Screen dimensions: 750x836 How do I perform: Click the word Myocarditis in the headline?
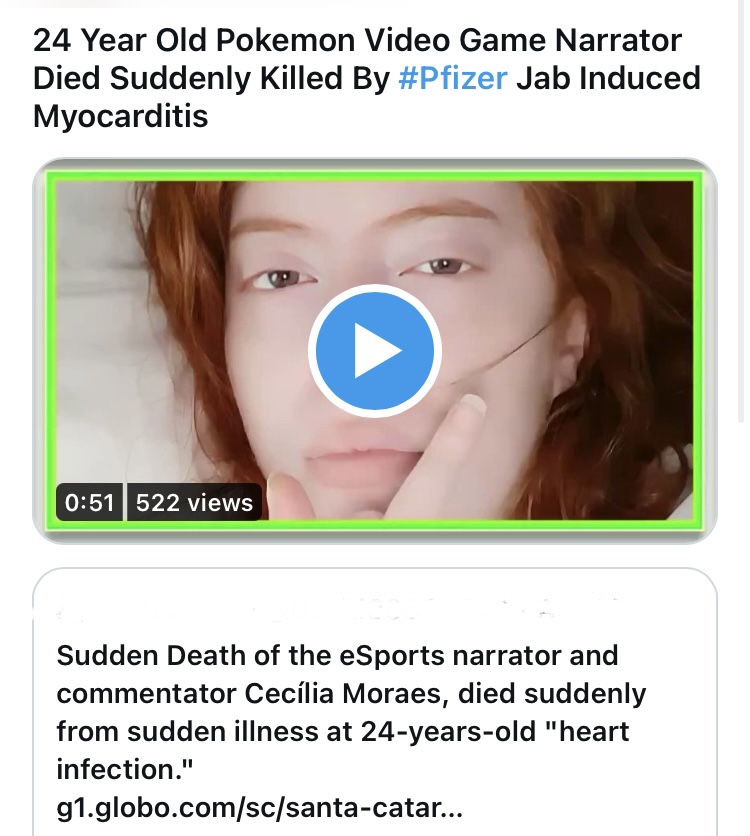tap(120, 116)
